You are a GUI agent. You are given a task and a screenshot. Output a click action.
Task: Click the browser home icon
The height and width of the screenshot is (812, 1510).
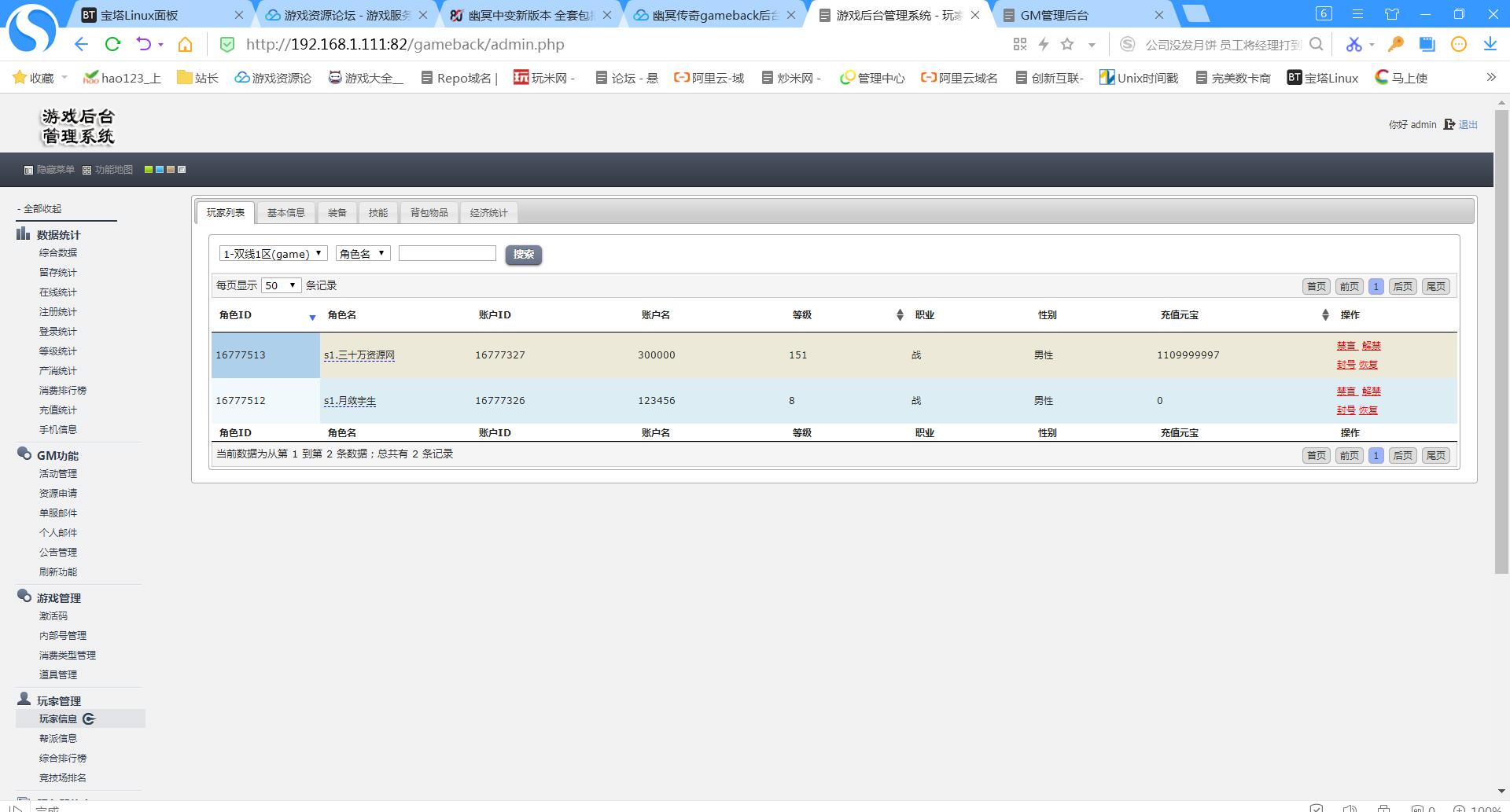click(x=185, y=45)
